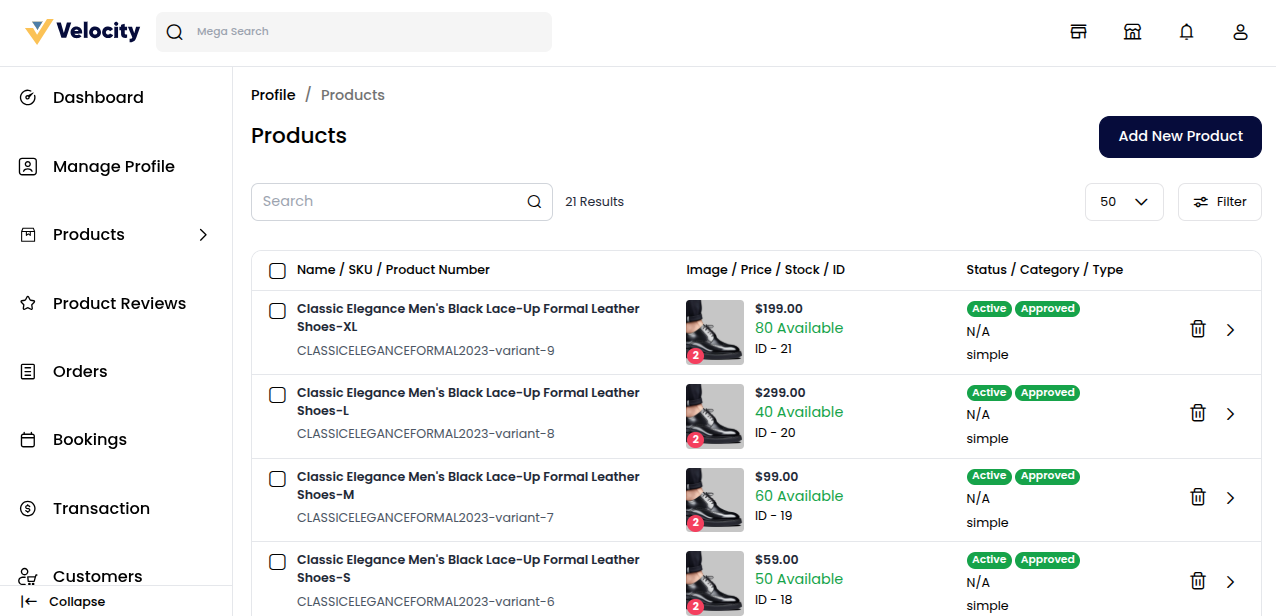Click trash icon for Shoes-M product
This screenshot has width=1276, height=616.
tap(1197, 497)
